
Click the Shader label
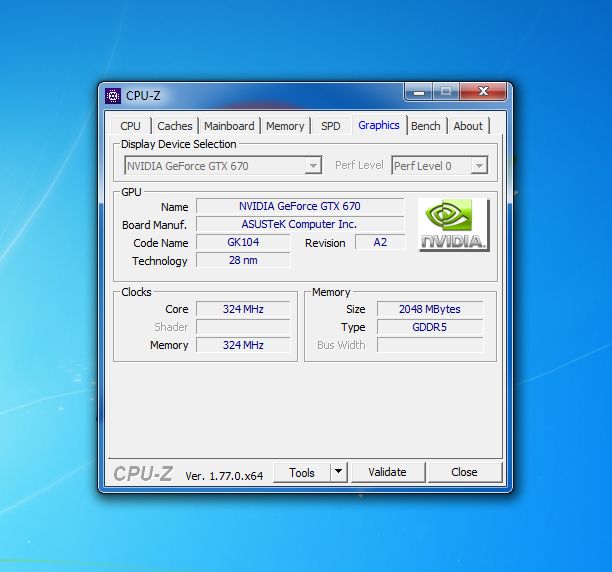point(171,327)
